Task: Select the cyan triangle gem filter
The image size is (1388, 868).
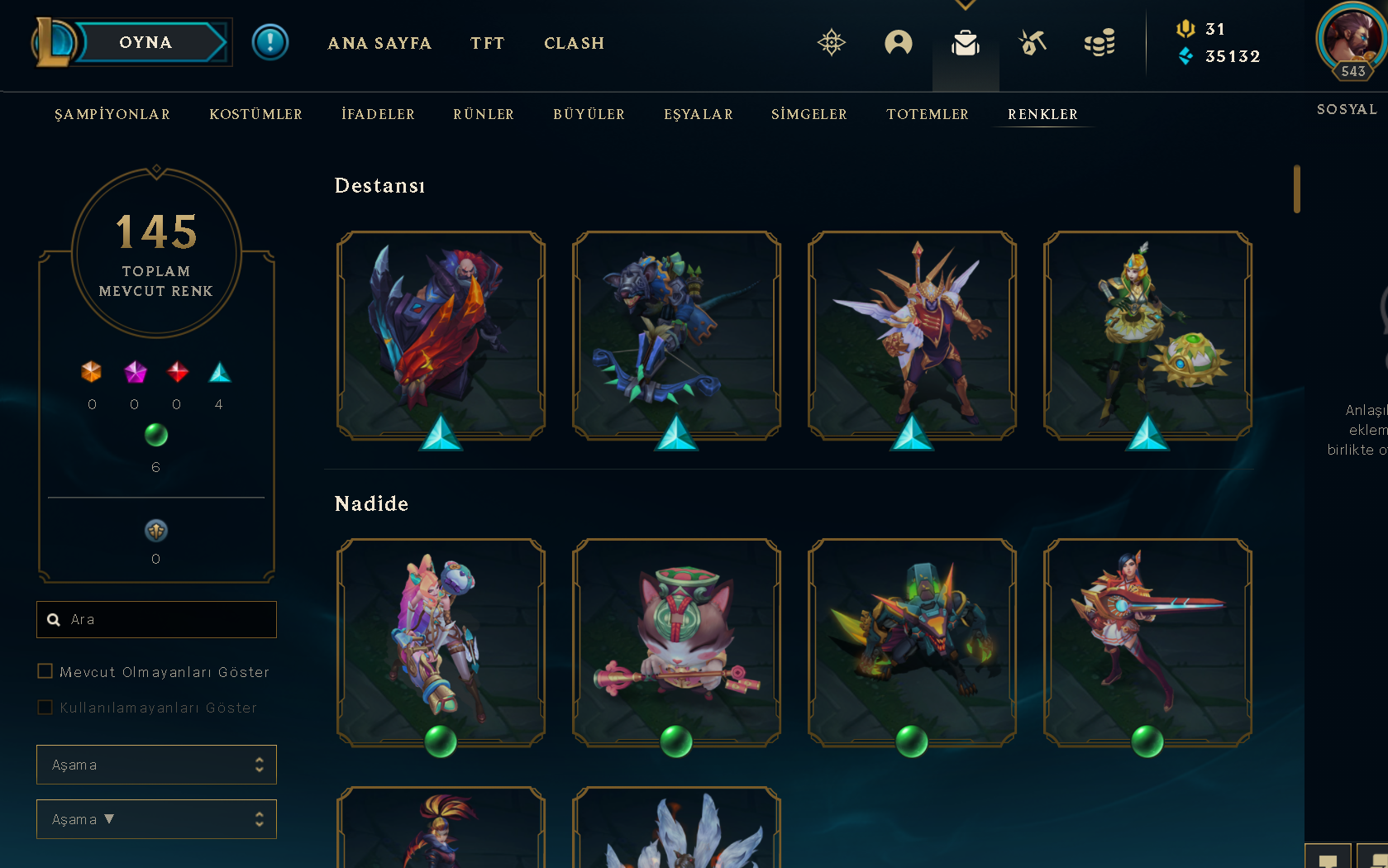Action: (219, 372)
